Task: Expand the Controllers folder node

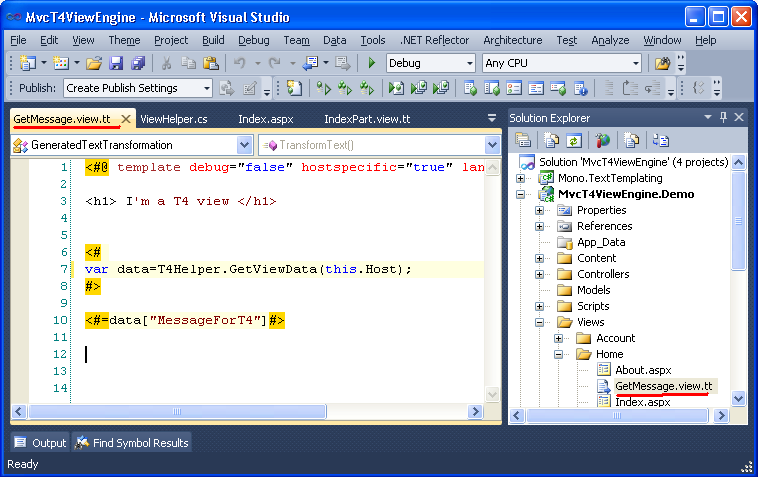Action: 539,274
